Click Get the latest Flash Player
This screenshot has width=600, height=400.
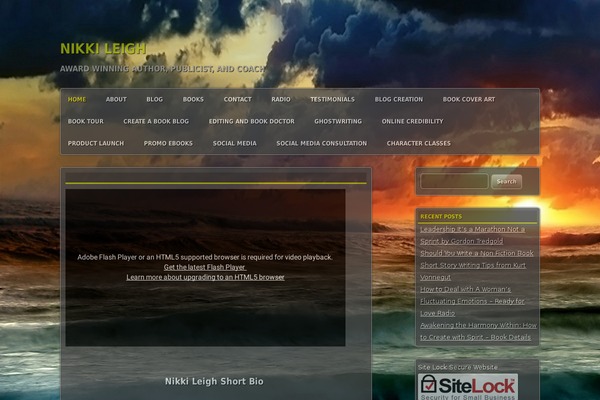pyautogui.click(x=205, y=267)
